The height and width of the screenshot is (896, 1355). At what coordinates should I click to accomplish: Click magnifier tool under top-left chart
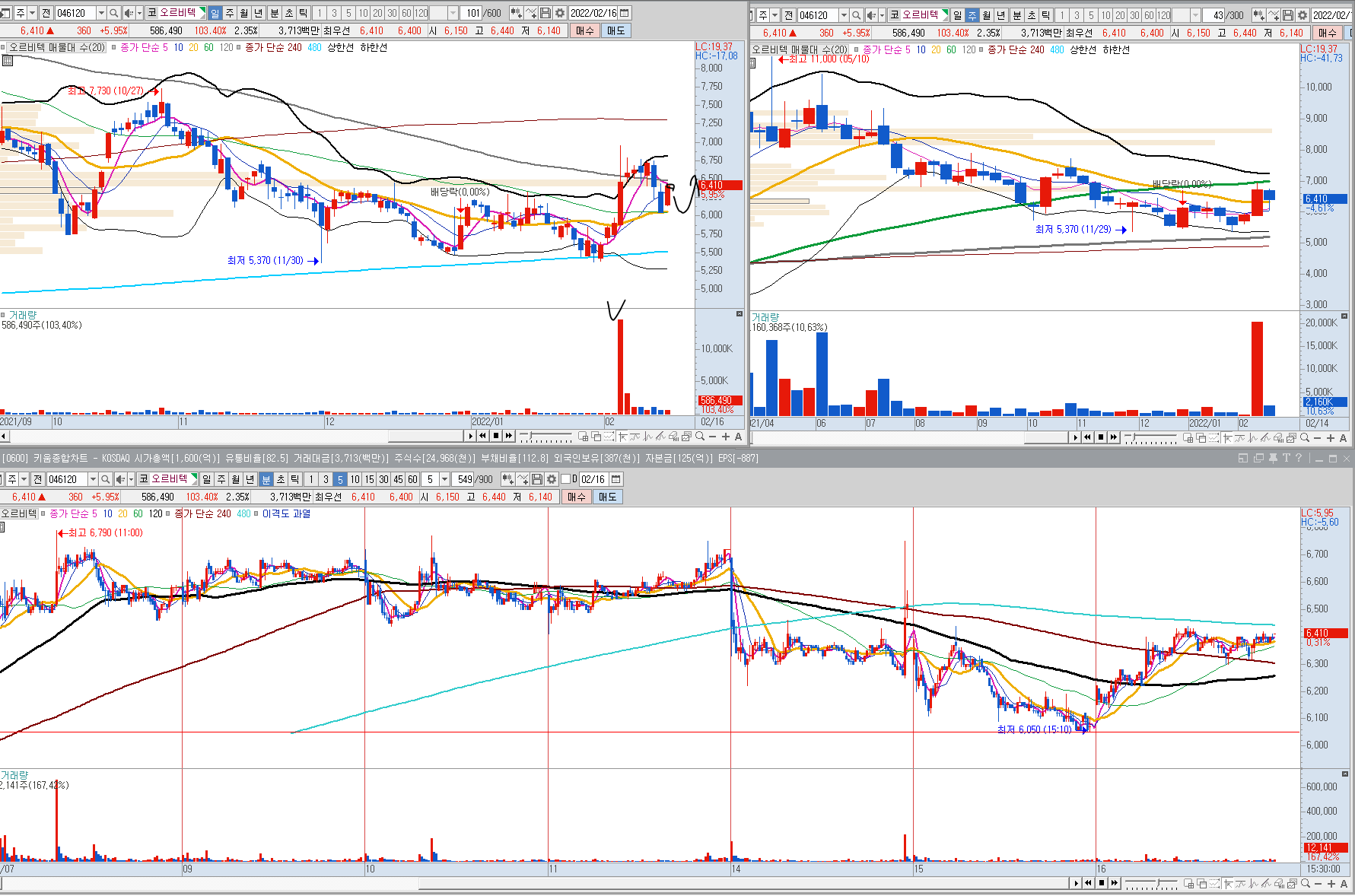tap(699, 437)
